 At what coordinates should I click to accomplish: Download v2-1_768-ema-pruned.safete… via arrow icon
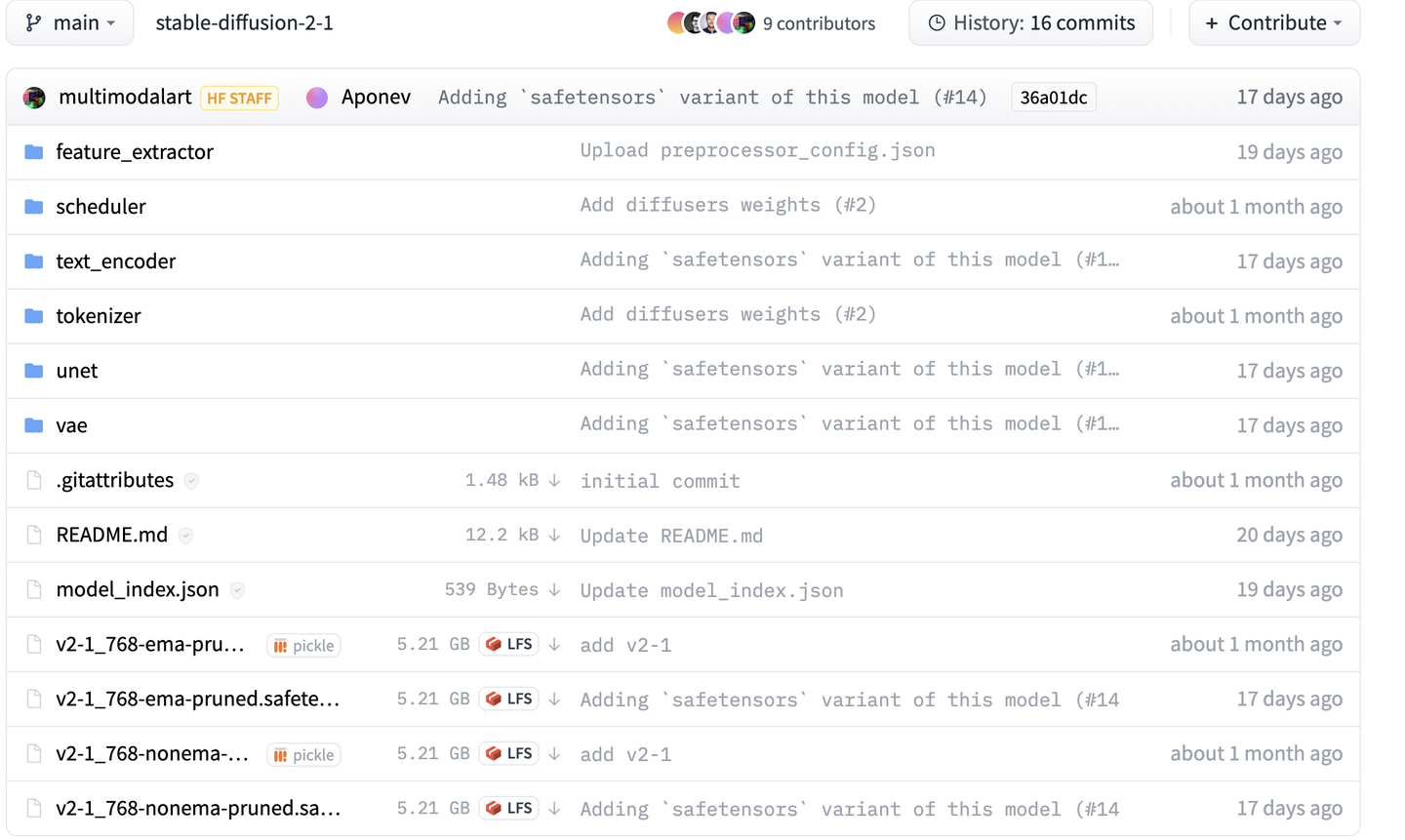pyautogui.click(x=554, y=699)
